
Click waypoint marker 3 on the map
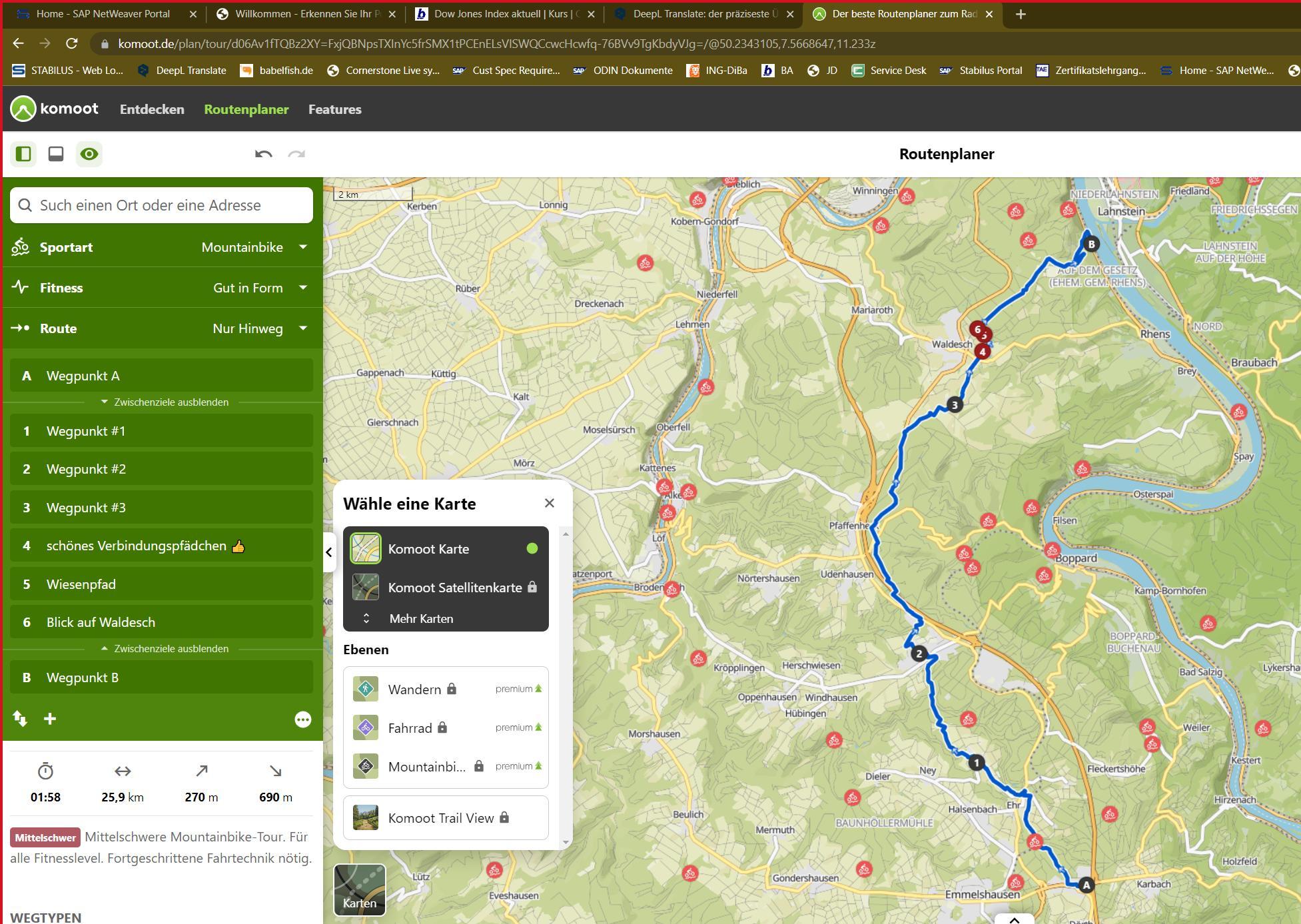(x=955, y=404)
